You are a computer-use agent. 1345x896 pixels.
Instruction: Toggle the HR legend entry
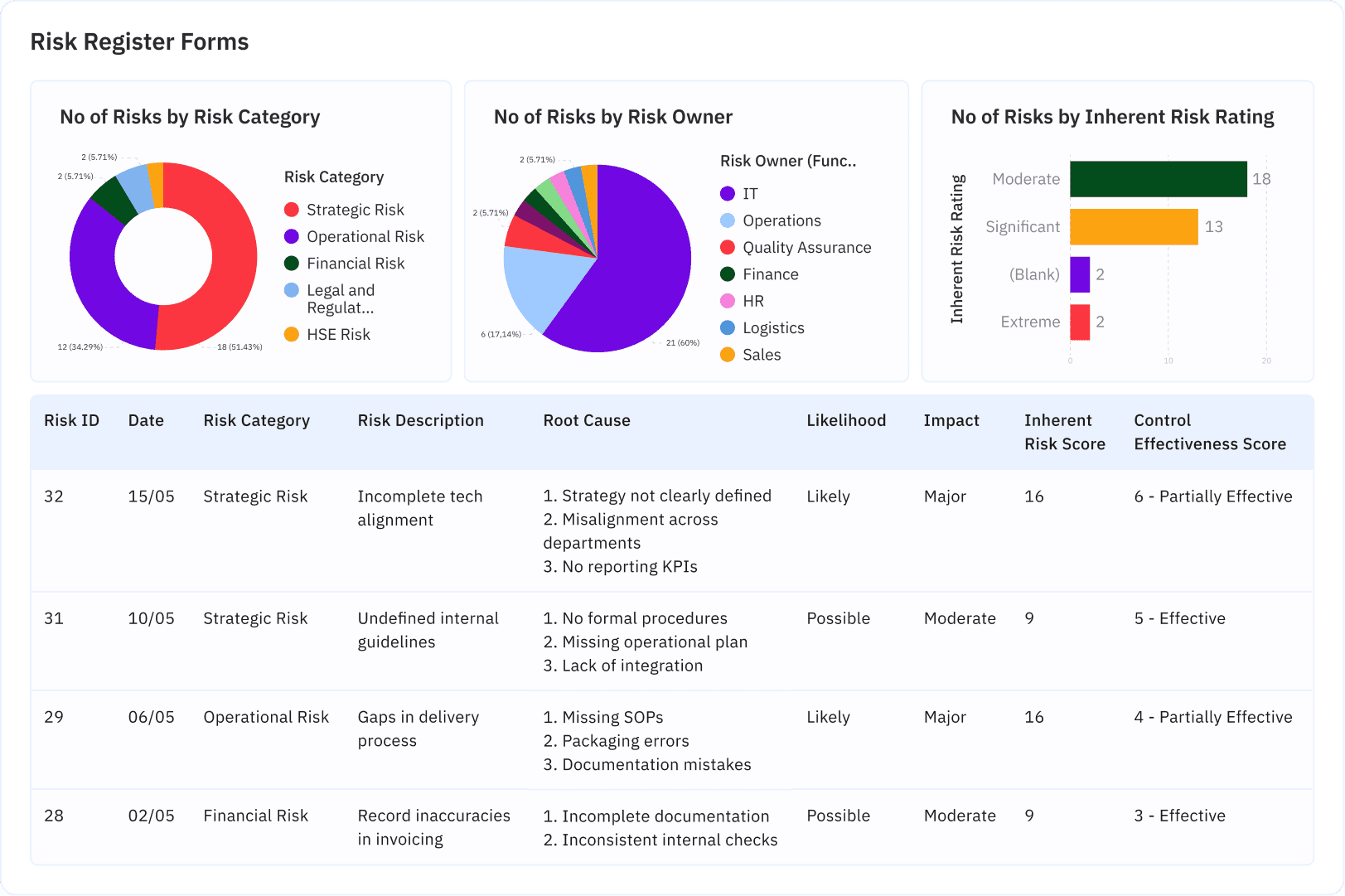pos(729,300)
